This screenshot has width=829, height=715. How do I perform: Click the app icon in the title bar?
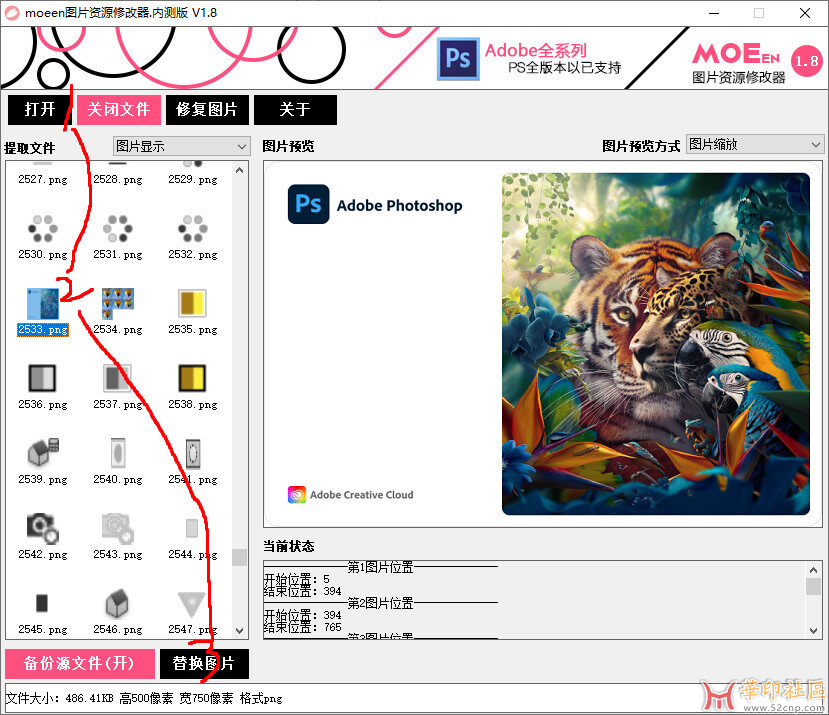pyautogui.click(x=12, y=13)
